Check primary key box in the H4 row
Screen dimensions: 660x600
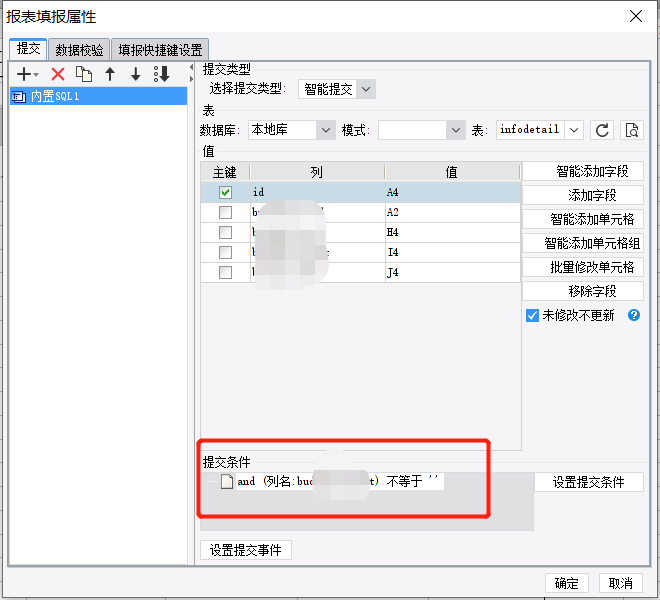click(x=225, y=232)
